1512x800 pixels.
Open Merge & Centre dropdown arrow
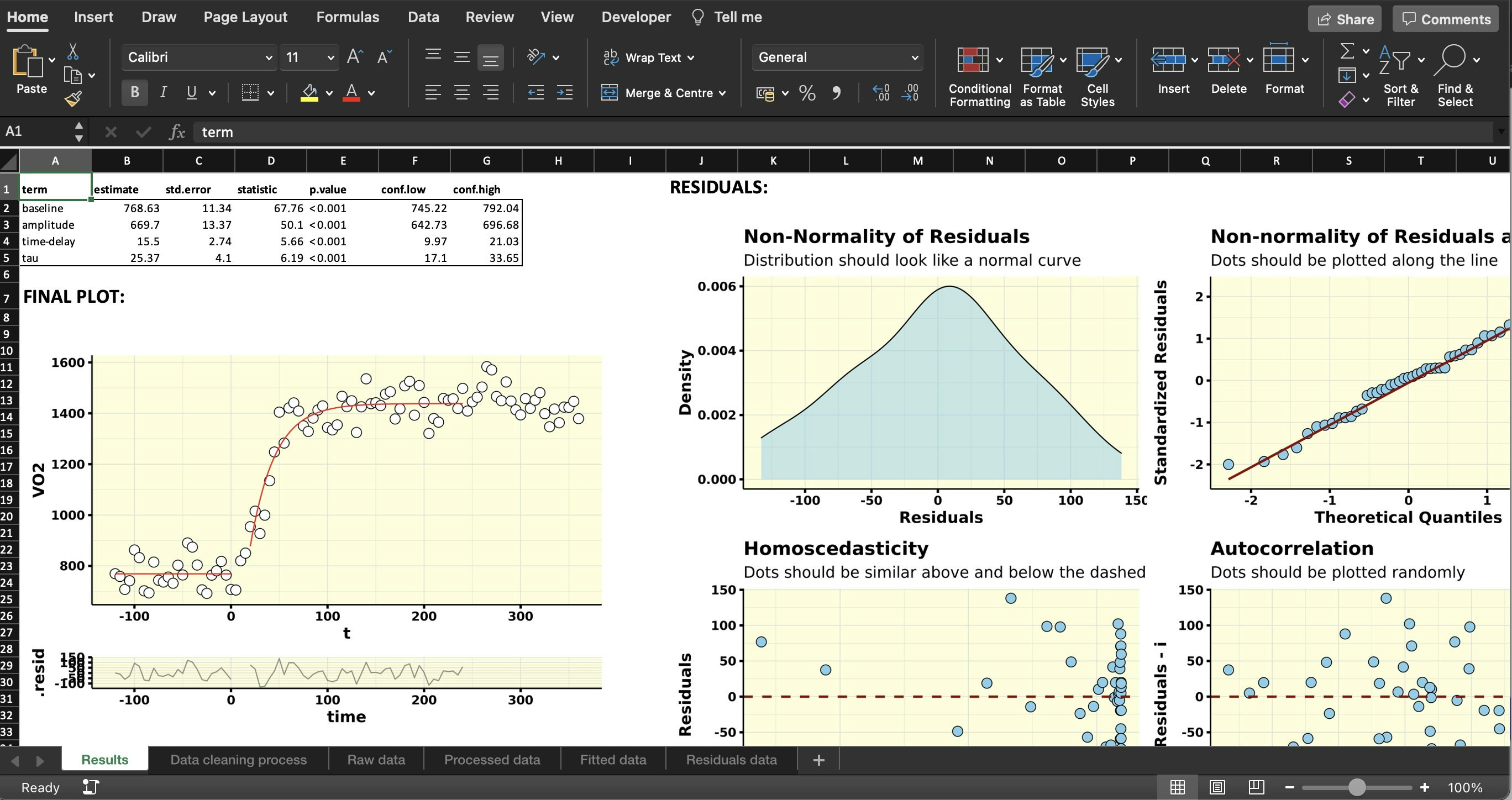[x=722, y=93]
